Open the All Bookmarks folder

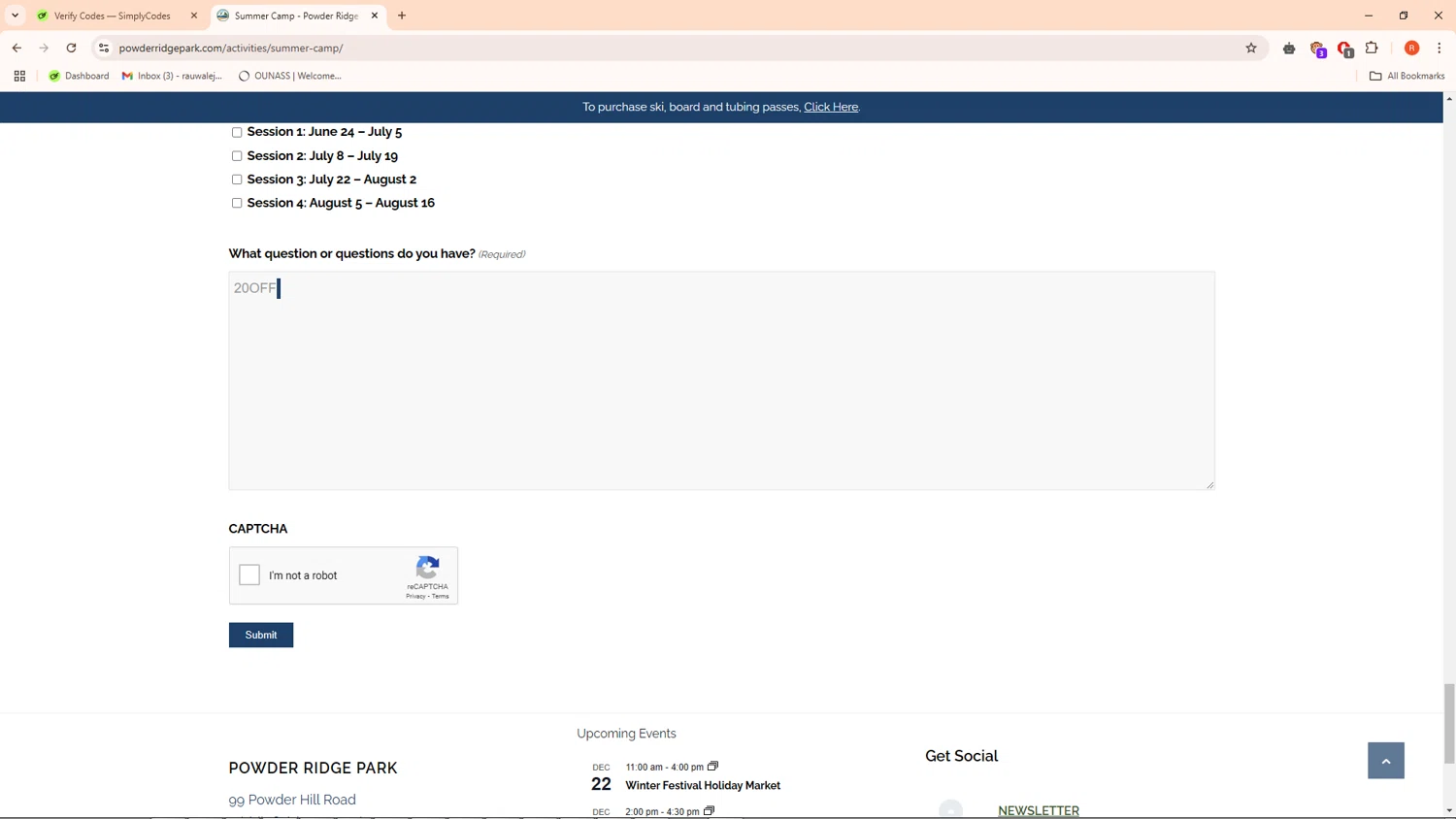tap(1406, 76)
